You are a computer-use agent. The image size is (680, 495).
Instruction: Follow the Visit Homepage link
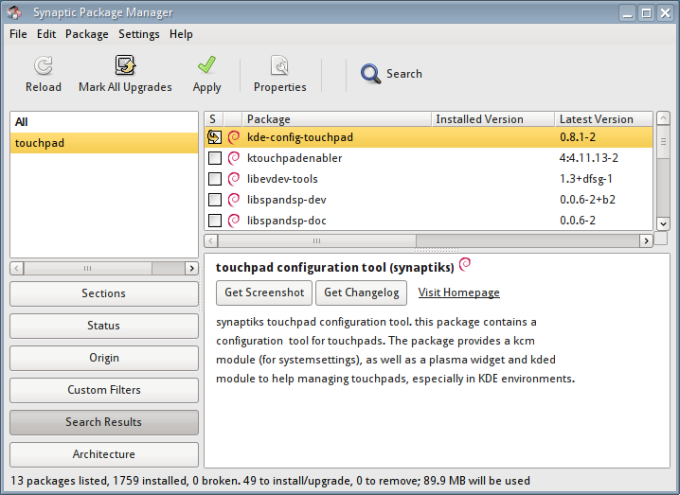[x=459, y=293]
